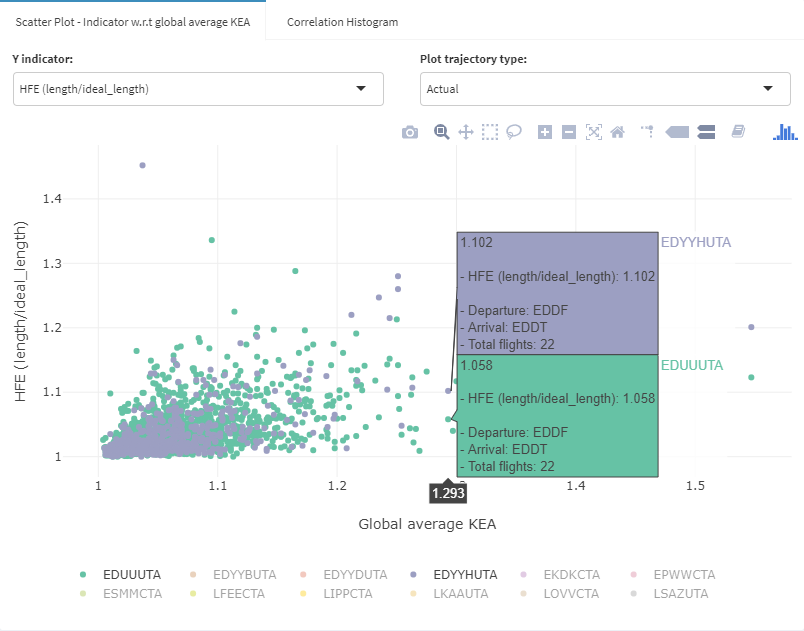
Task: Toggle EKDKCTA legend series
Action: pyautogui.click(x=560, y=575)
